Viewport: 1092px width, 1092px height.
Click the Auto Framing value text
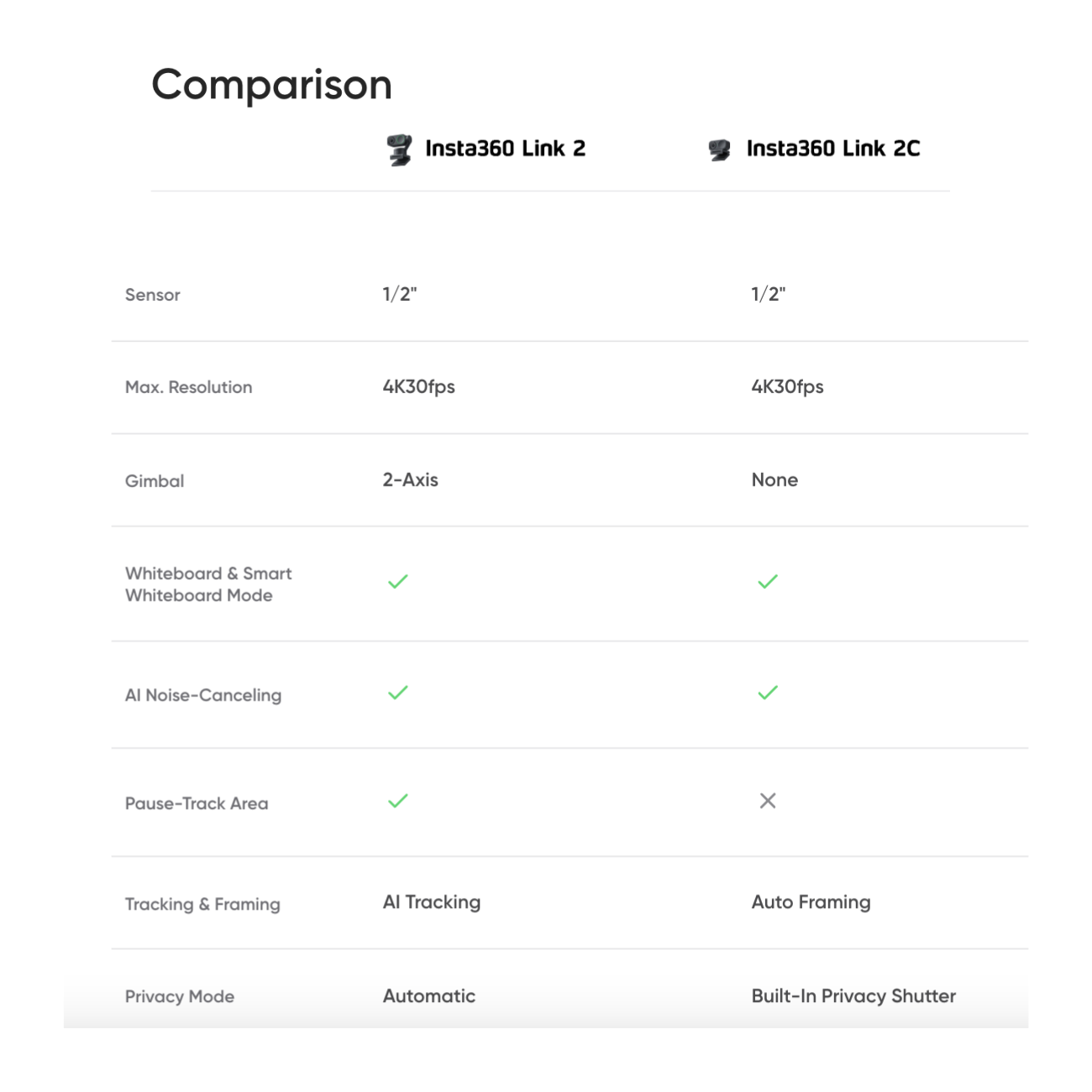pos(811,902)
